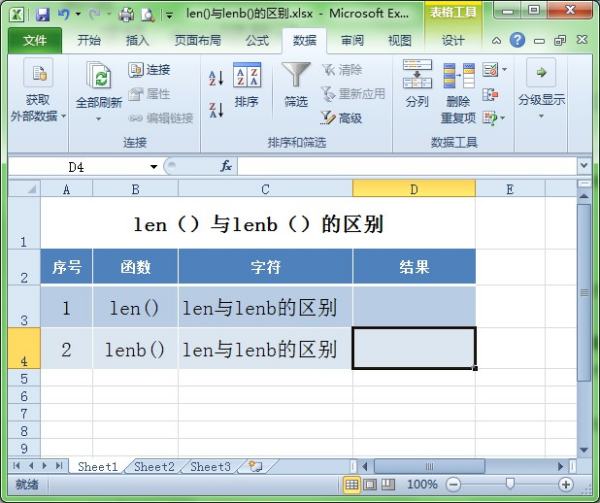Click the 100% zoom level button
Viewport: 600px width, 503px height.
click(x=422, y=485)
